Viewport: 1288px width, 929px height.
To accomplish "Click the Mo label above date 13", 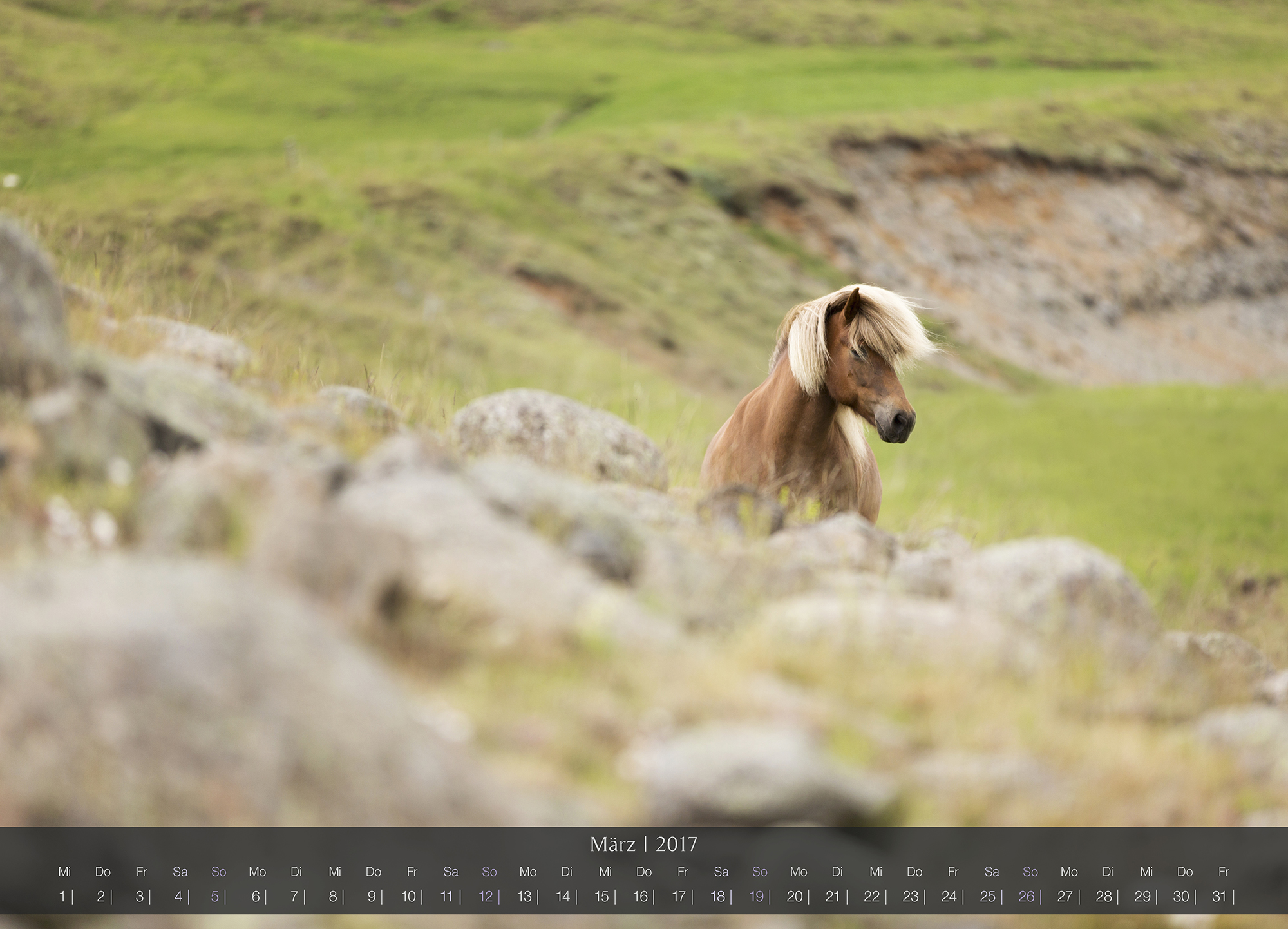I will pos(528,872).
